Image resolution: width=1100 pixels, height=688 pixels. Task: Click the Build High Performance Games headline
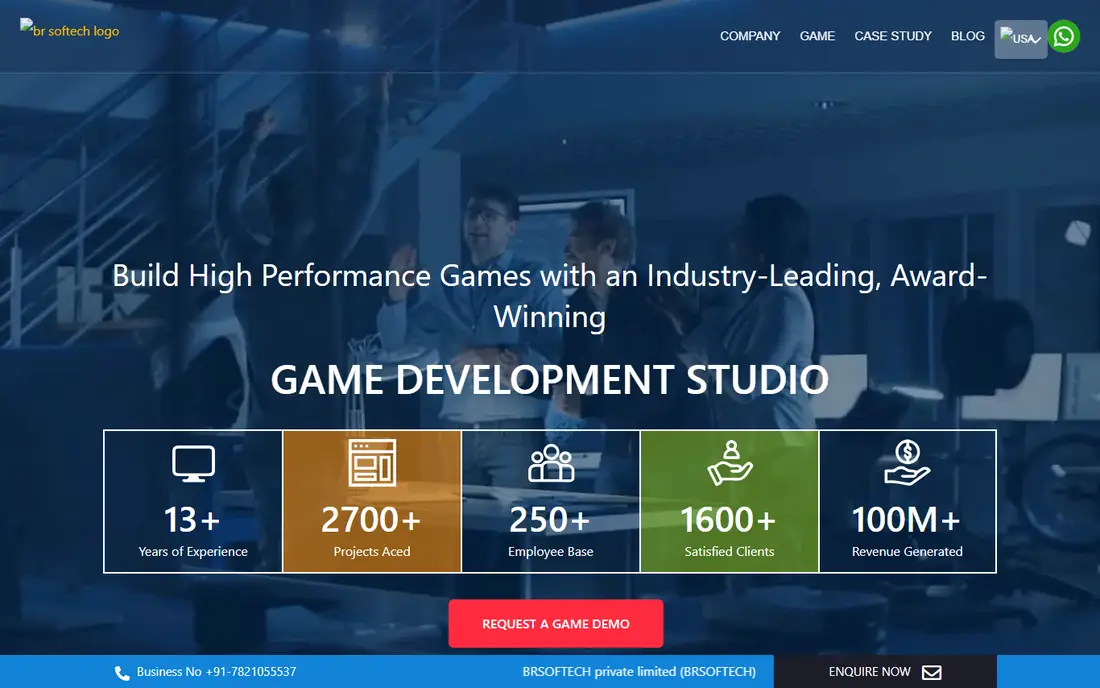point(550,295)
